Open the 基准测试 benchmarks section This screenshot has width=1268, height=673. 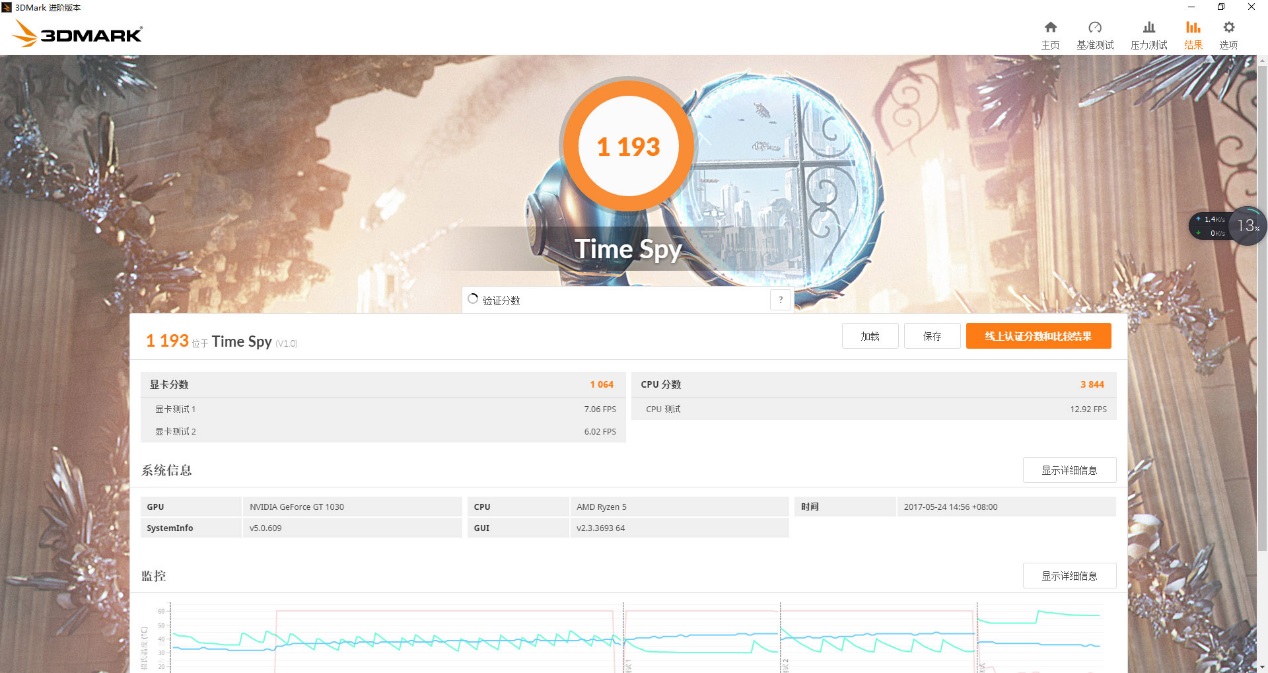click(x=1095, y=35)
